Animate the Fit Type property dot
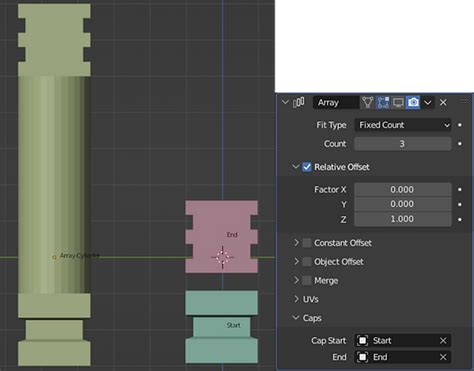The width and height of the screenshot is (474, 371). coord(460,125)
